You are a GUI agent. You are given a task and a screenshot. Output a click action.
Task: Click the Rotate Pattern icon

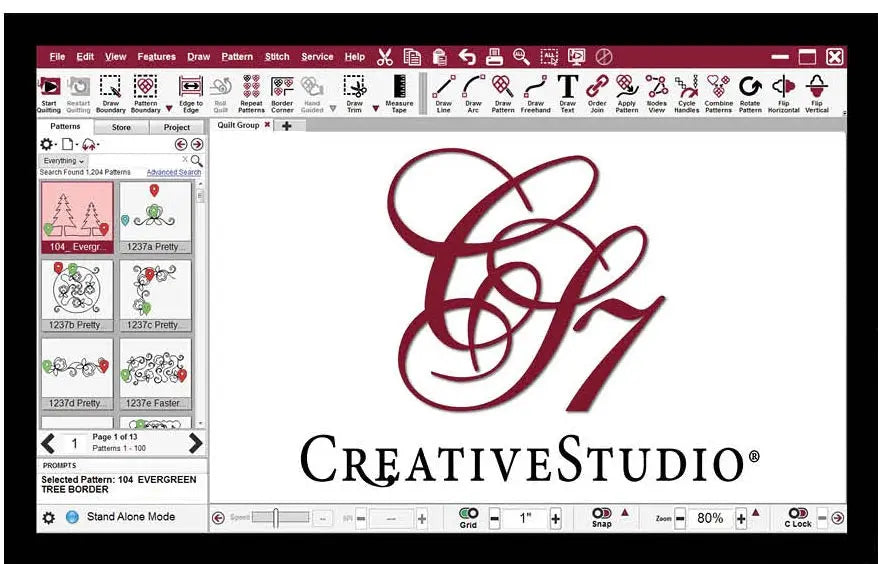750,94
